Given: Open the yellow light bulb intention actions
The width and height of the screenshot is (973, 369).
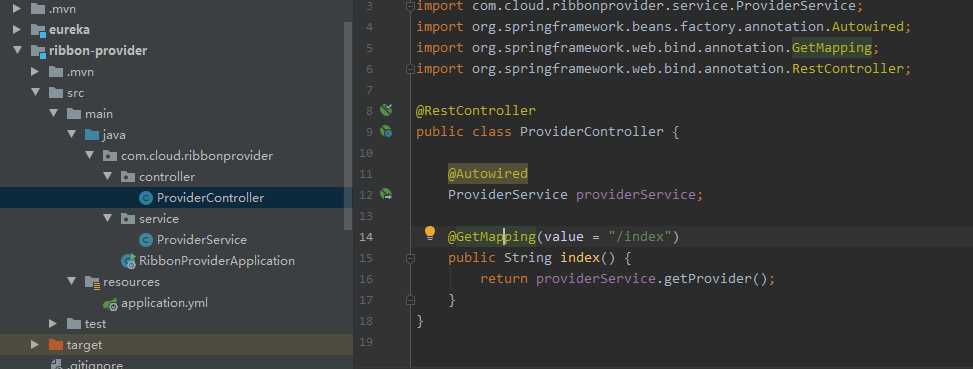Looking at the screenshot, I should coord(429,233).
